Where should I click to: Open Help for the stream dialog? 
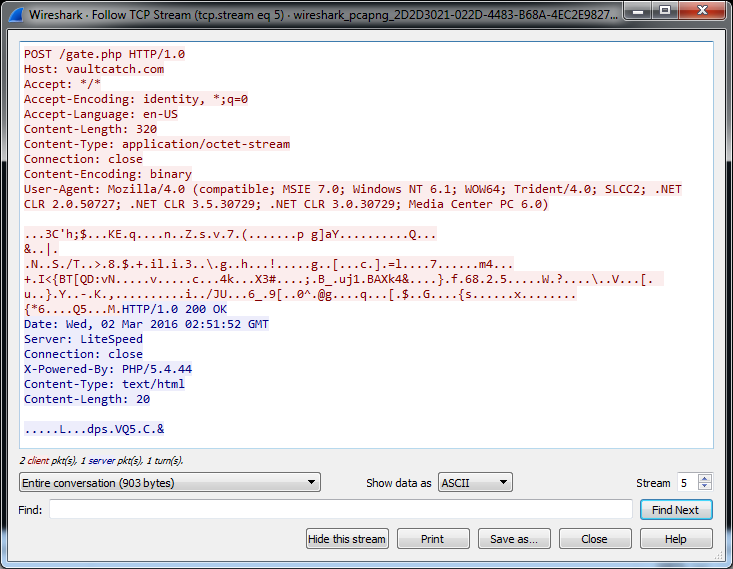[676, 539]
